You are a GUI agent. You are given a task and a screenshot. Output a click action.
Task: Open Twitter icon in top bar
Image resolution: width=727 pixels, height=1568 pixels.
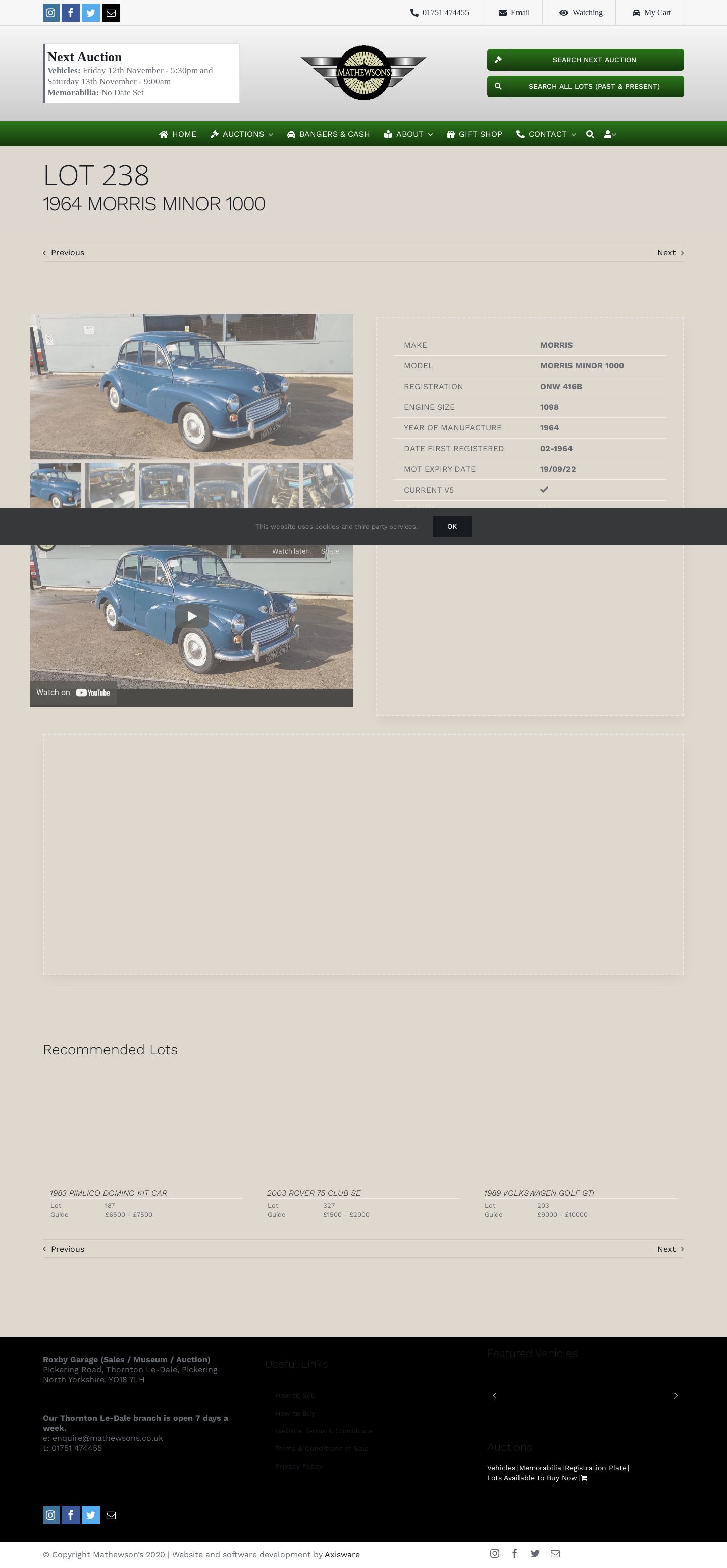(x=91, y=12)
